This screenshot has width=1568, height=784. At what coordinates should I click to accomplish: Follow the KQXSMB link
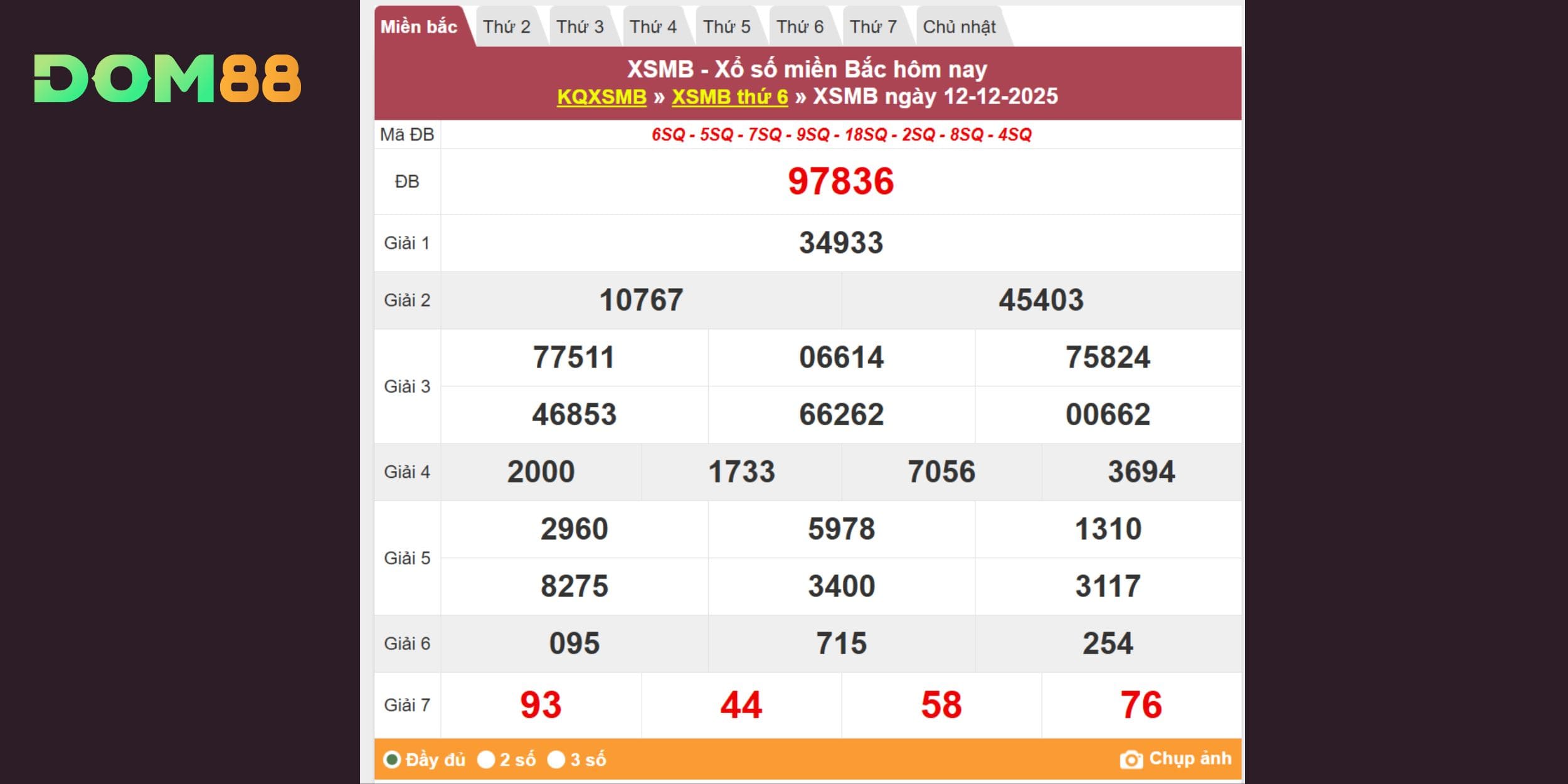[601, 97]
